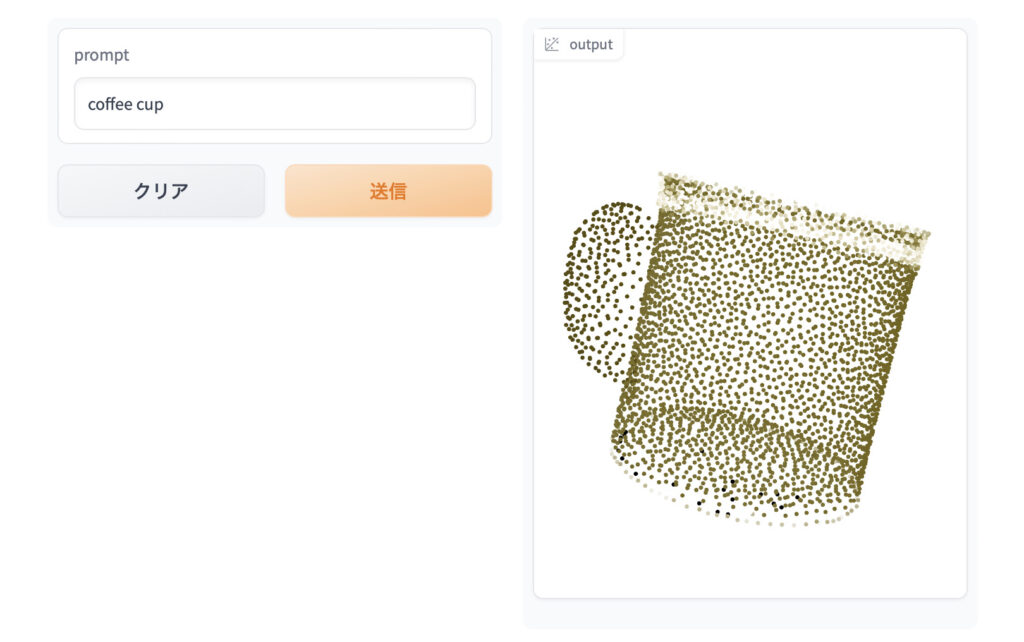1024x642 pixels.
Task: Focus the coffee cup prompt text box
Action: (274, 104)
